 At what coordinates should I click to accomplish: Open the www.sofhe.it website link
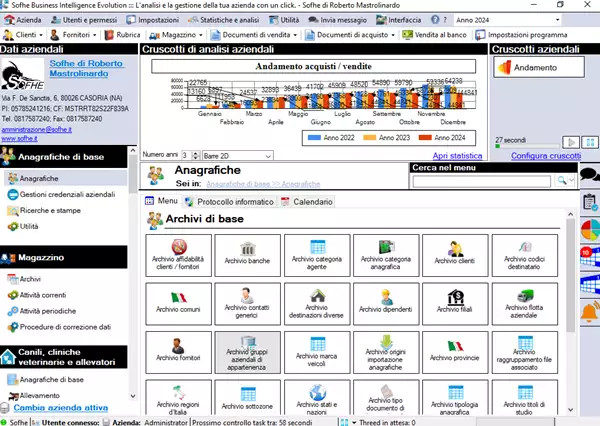click(x=20, y=139)
